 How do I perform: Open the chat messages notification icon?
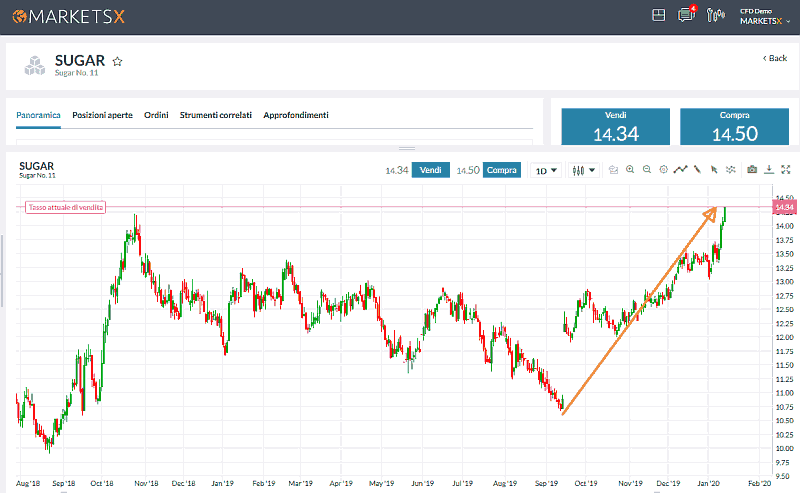(x=686, y=15)
